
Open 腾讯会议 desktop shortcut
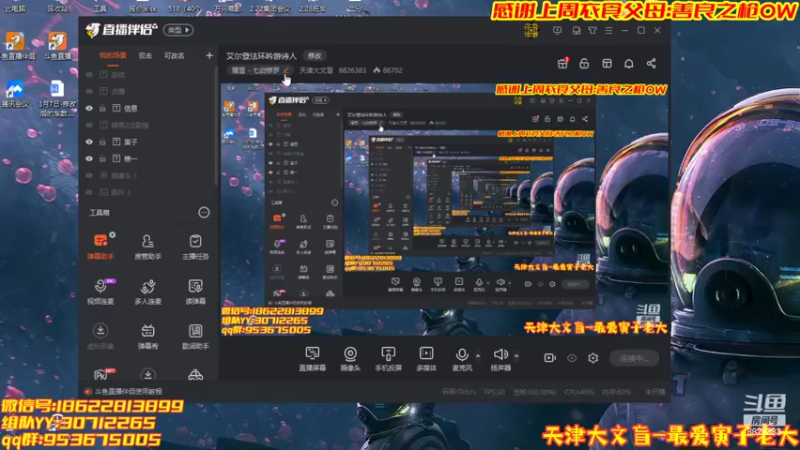15,94
